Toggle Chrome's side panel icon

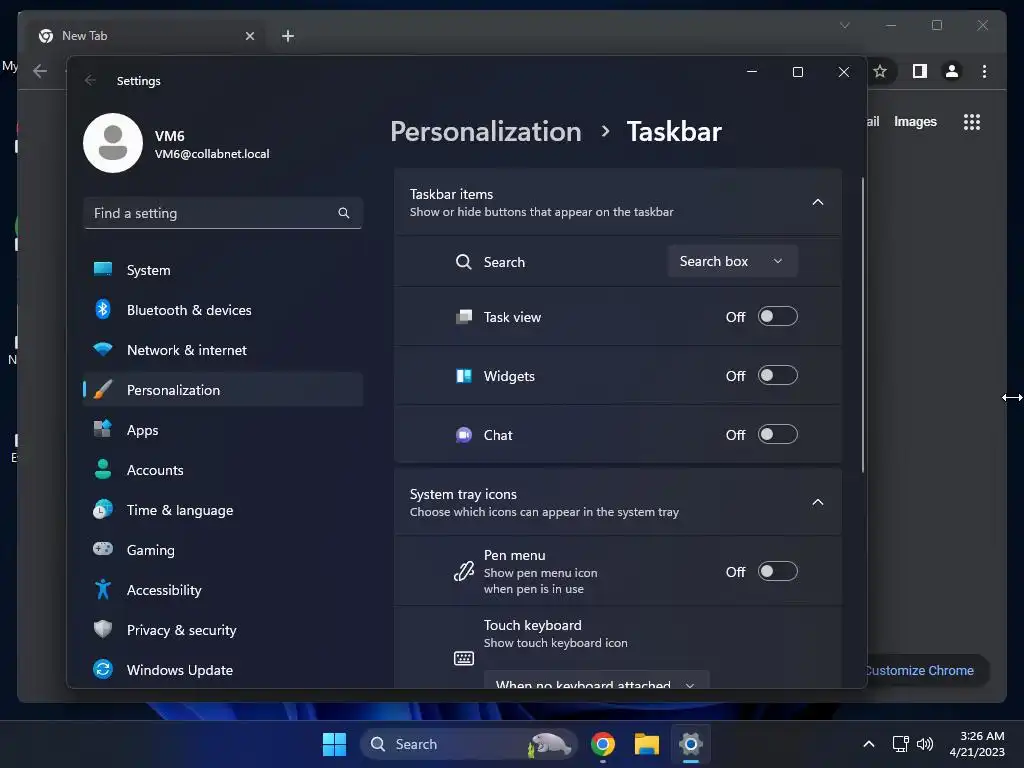pyautogui.click(x=920, y=71)
